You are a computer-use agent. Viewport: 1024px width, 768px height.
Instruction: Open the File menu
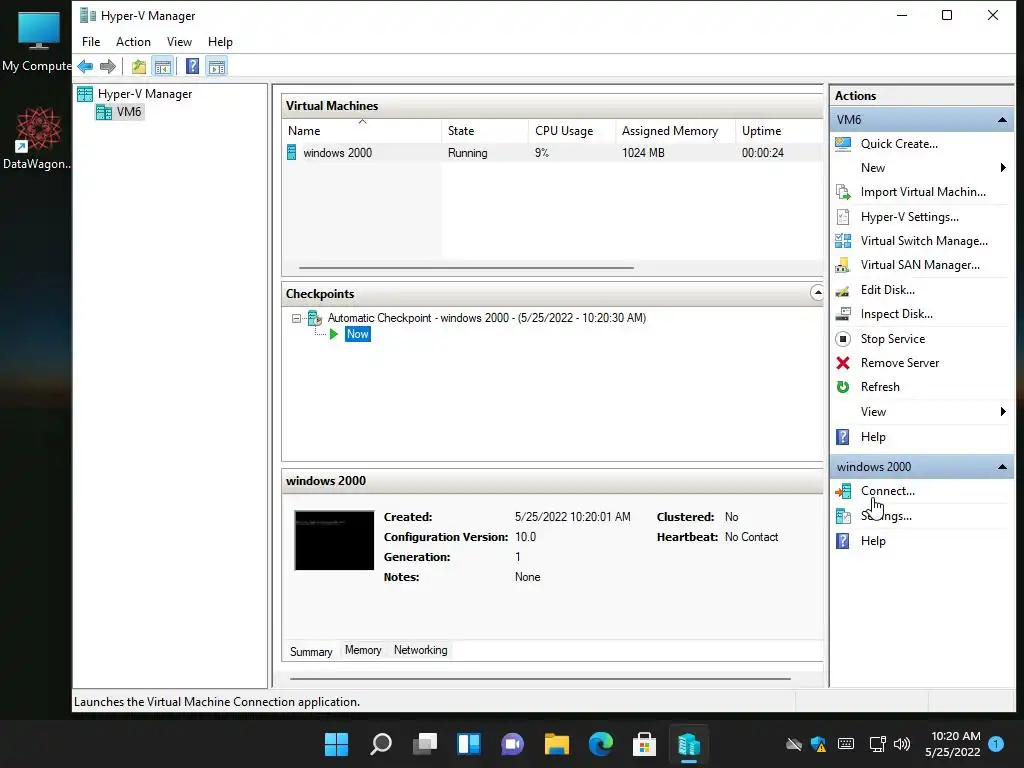tap(91, 42)
